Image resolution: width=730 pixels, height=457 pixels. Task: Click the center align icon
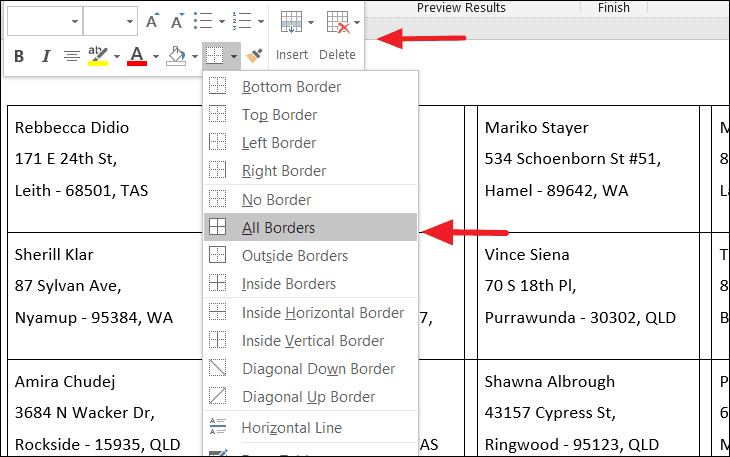[71, 56]
